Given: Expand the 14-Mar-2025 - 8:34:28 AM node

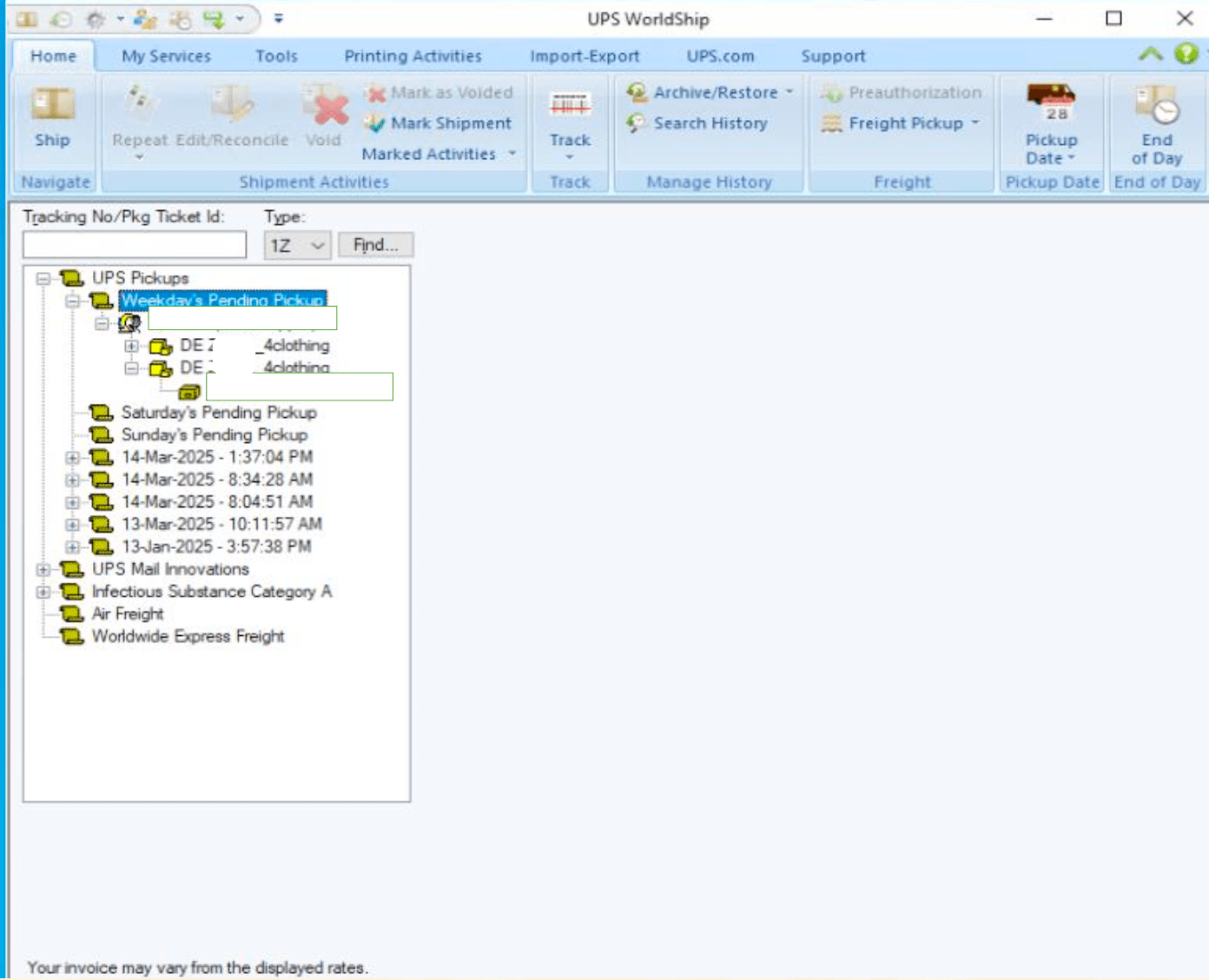Looking at the screenshot, I should click(x=73, y=480).
